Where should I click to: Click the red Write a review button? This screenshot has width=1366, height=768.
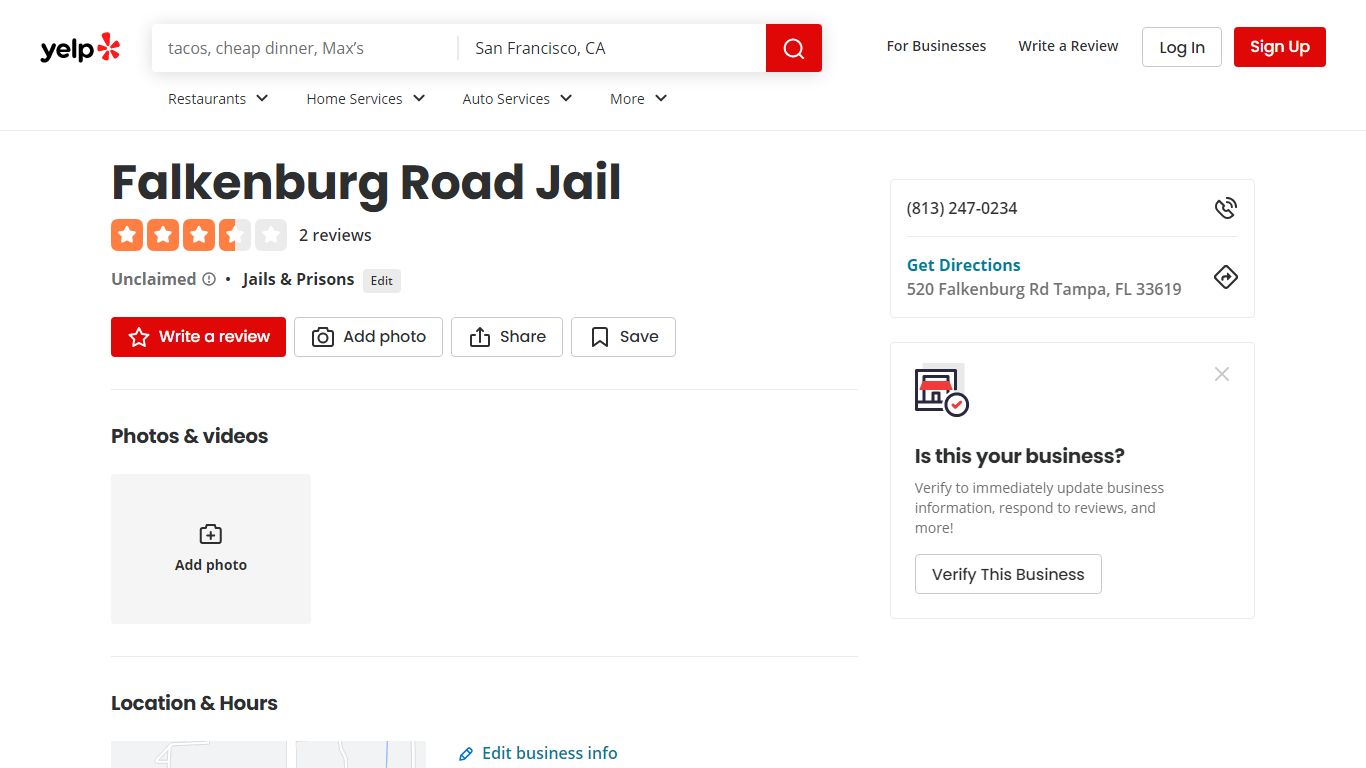point(198,337)
